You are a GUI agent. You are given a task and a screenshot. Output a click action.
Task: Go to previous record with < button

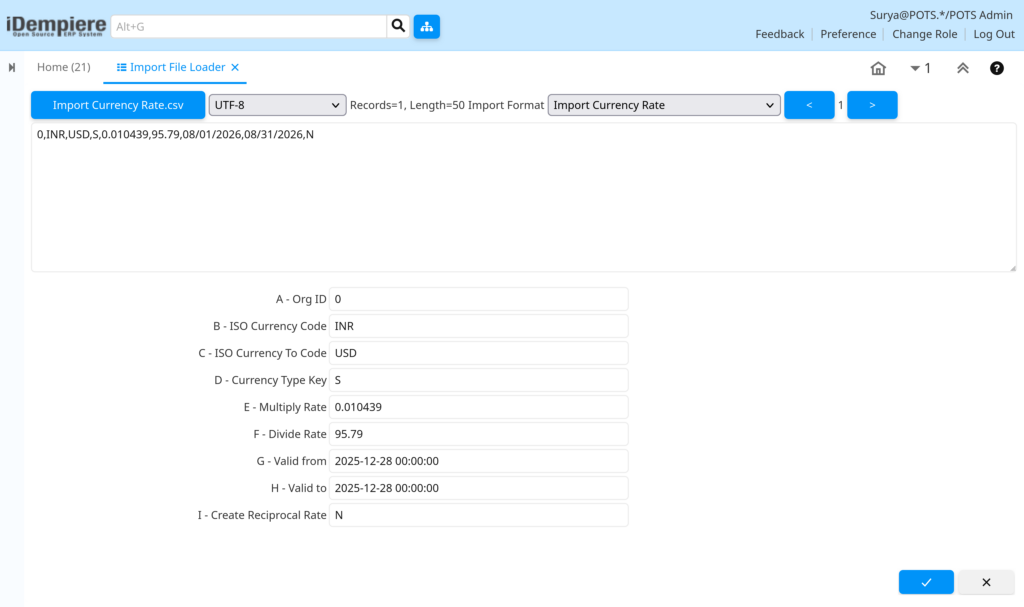click(x=809, y=105)
